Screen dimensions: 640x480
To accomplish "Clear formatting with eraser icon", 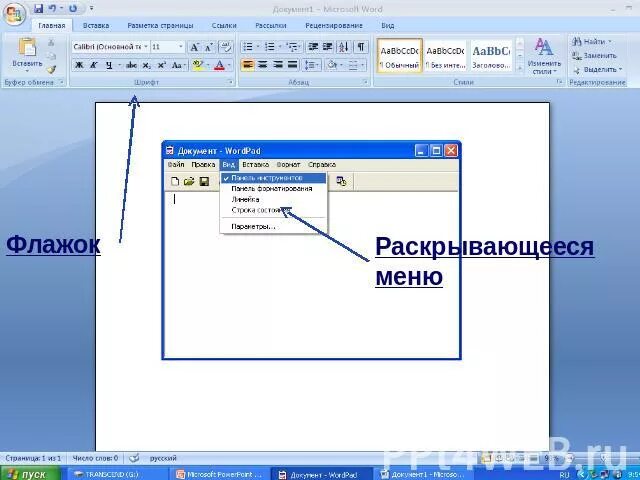I will pos(226,47).
